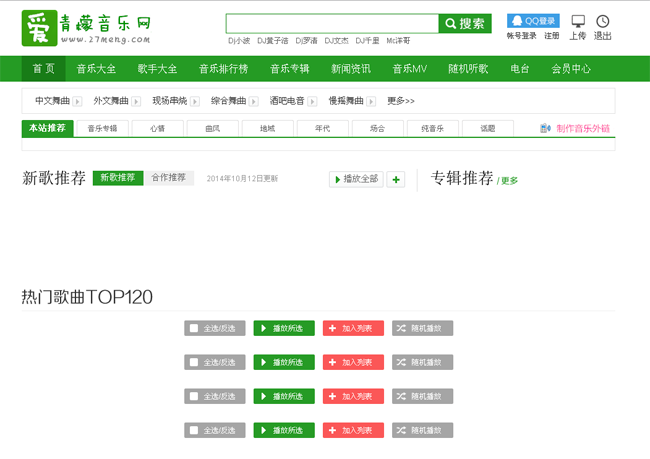The image size is (650, 459).
Task: Switch to the 心情 tab
Action: coord(158,129)
